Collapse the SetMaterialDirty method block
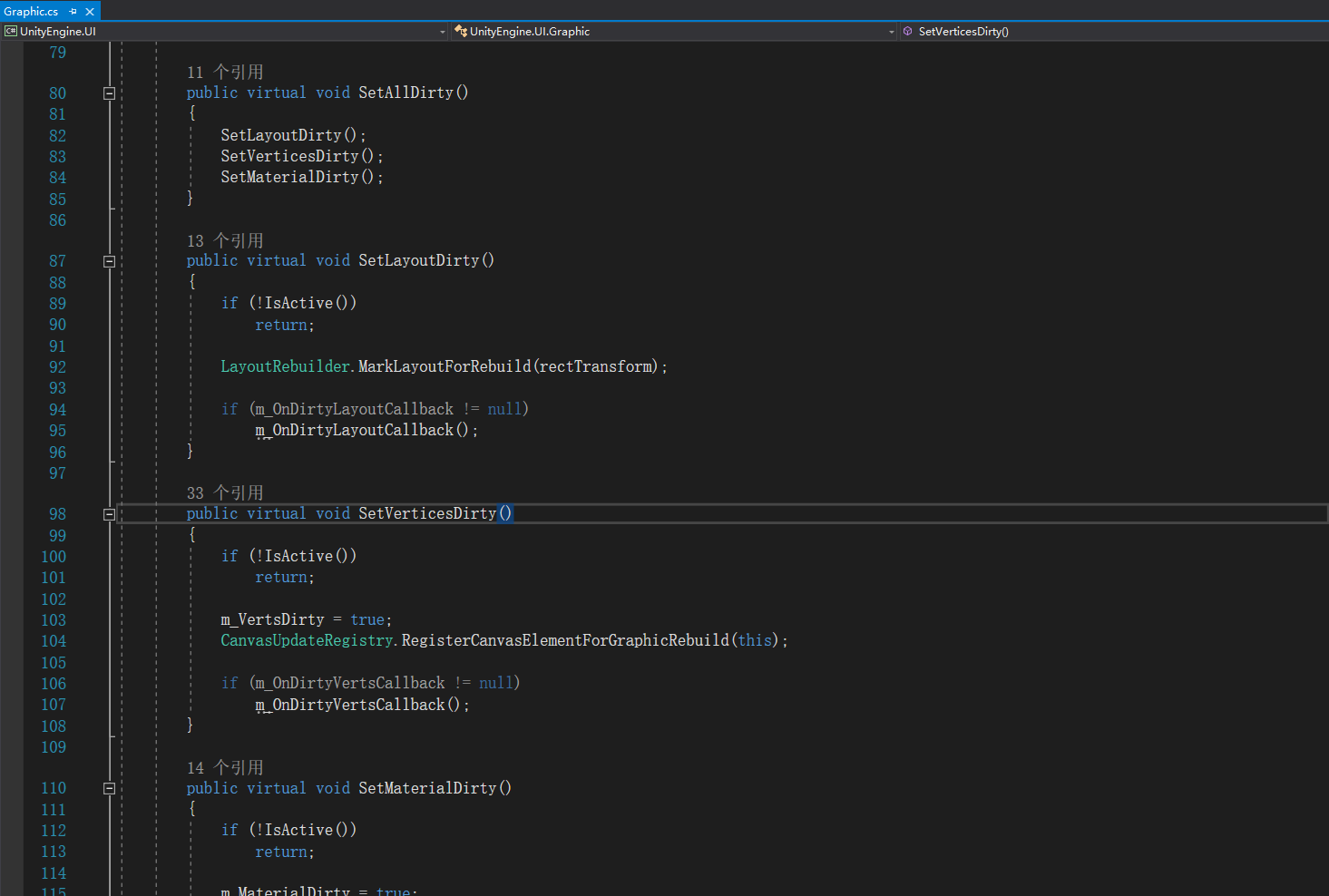This screenshot has height=896, width=1329. (x=109, y=789)
